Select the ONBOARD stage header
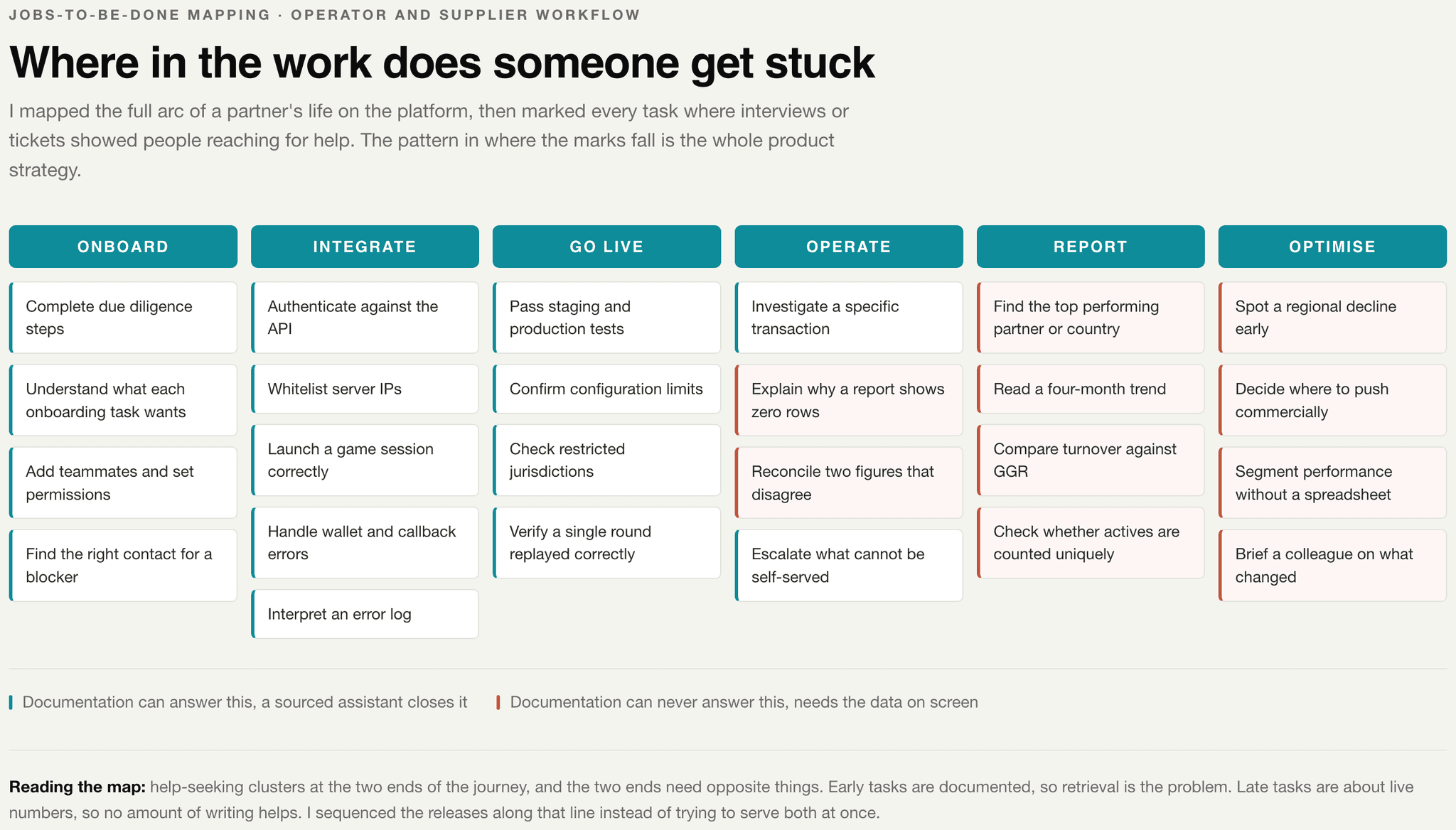The image size is (1456, 830). coord(123,247)
